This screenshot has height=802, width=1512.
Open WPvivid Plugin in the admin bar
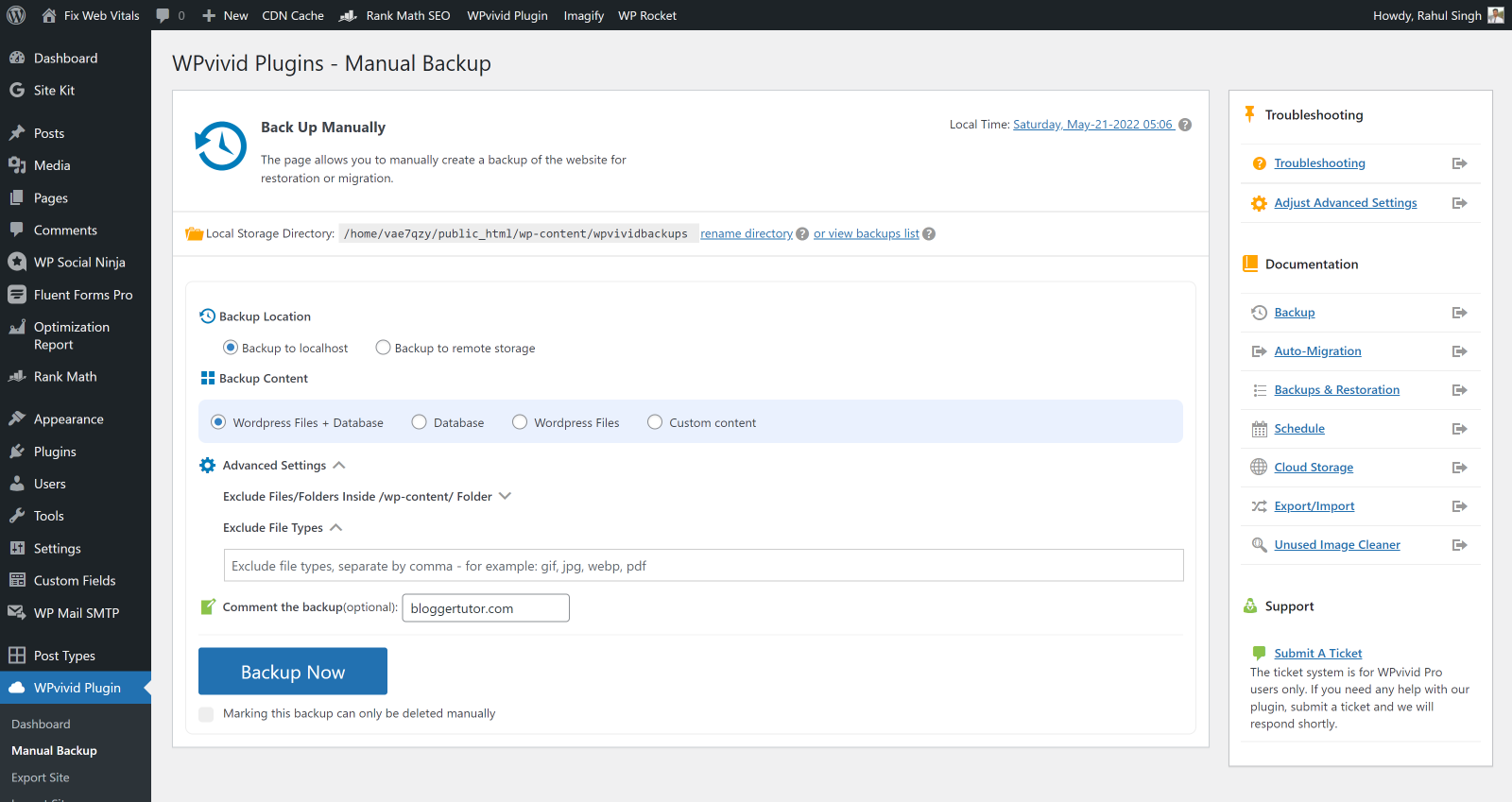pos(507,15)
